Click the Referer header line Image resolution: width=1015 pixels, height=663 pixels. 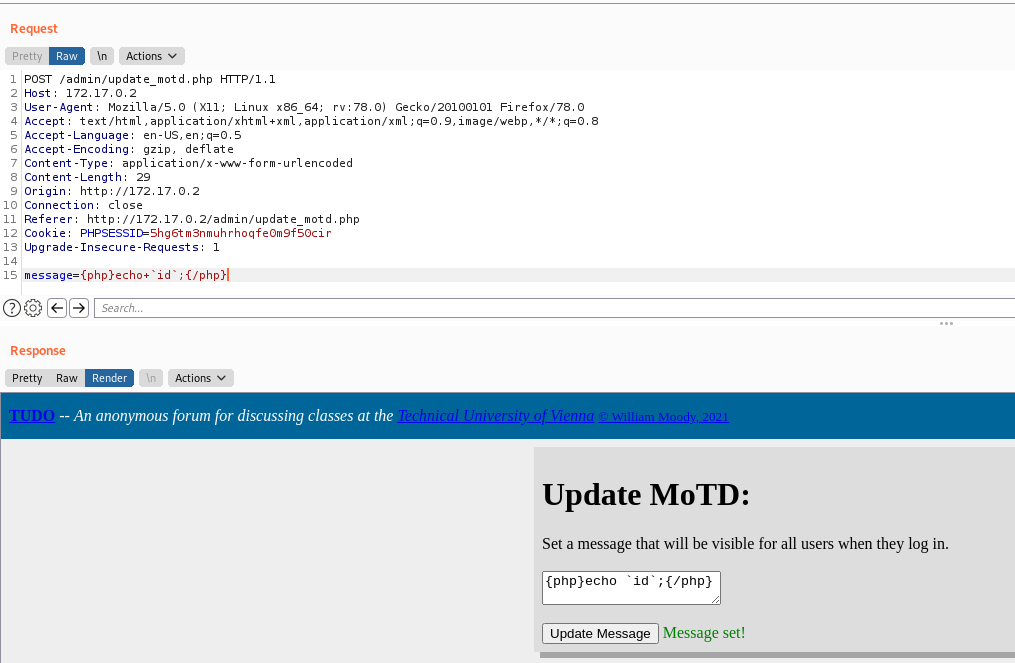192,219
